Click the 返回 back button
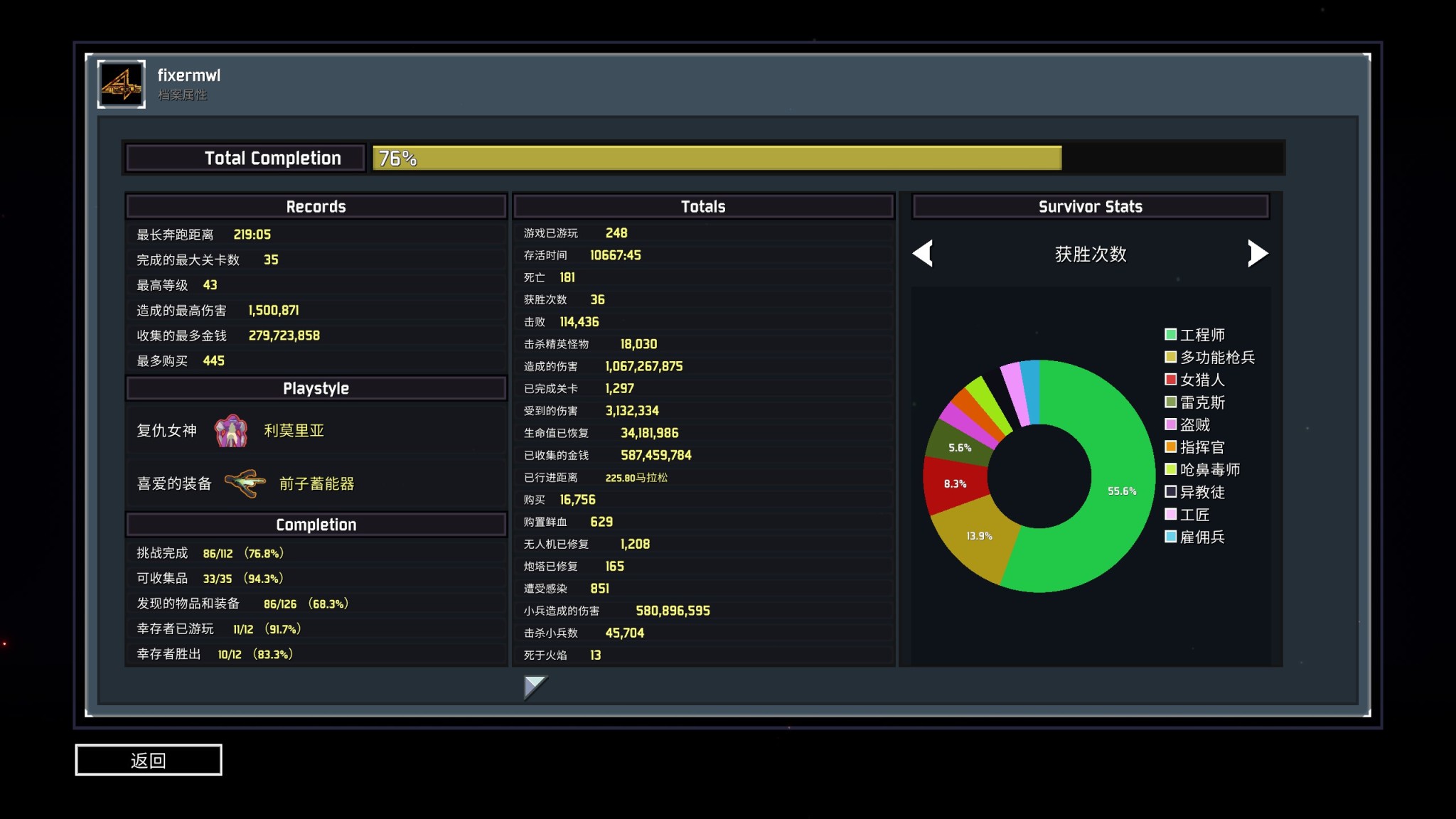Viewport: 1456px width, 819px height. pyautogui.click(x=149, y=760)
